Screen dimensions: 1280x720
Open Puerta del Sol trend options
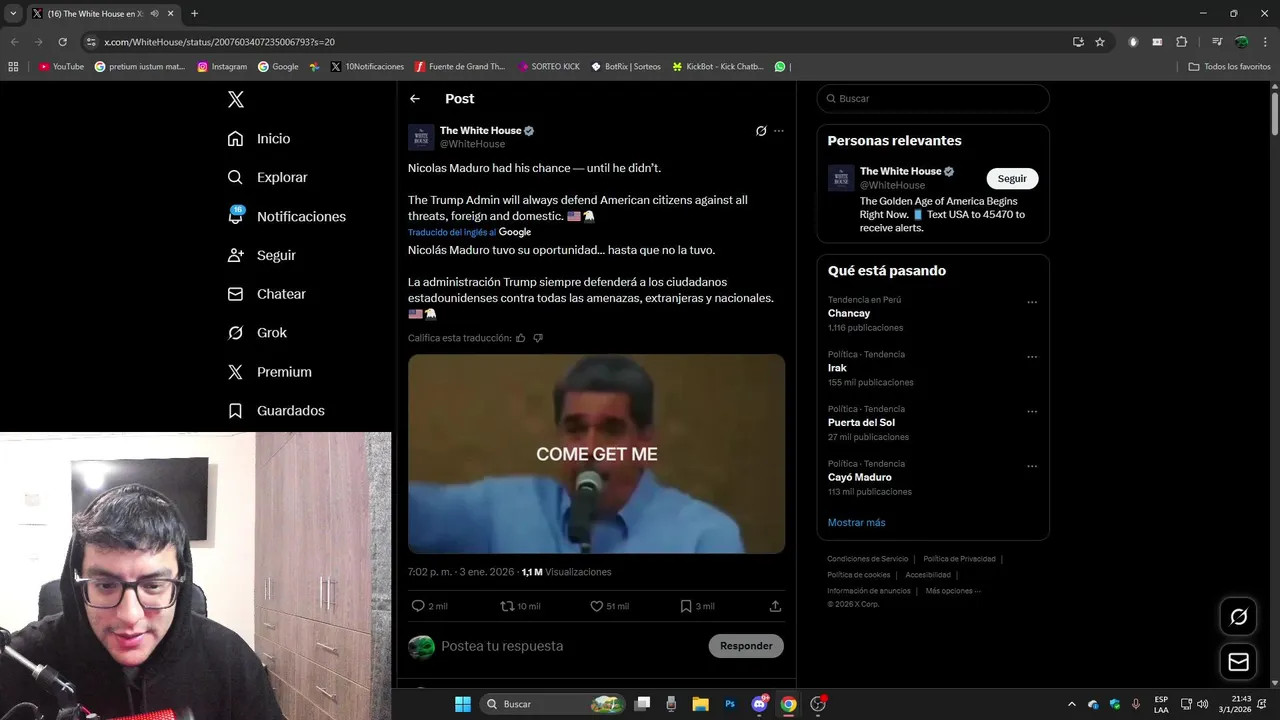(x=1032, y=411)
